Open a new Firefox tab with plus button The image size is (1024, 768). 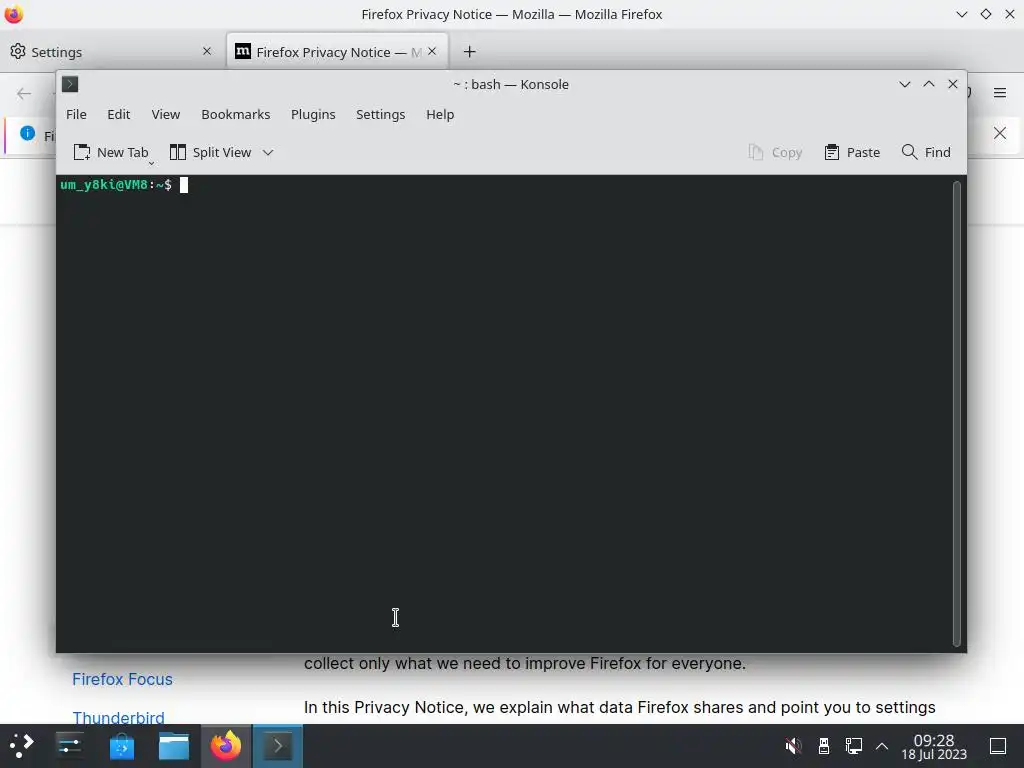point(470,52)
